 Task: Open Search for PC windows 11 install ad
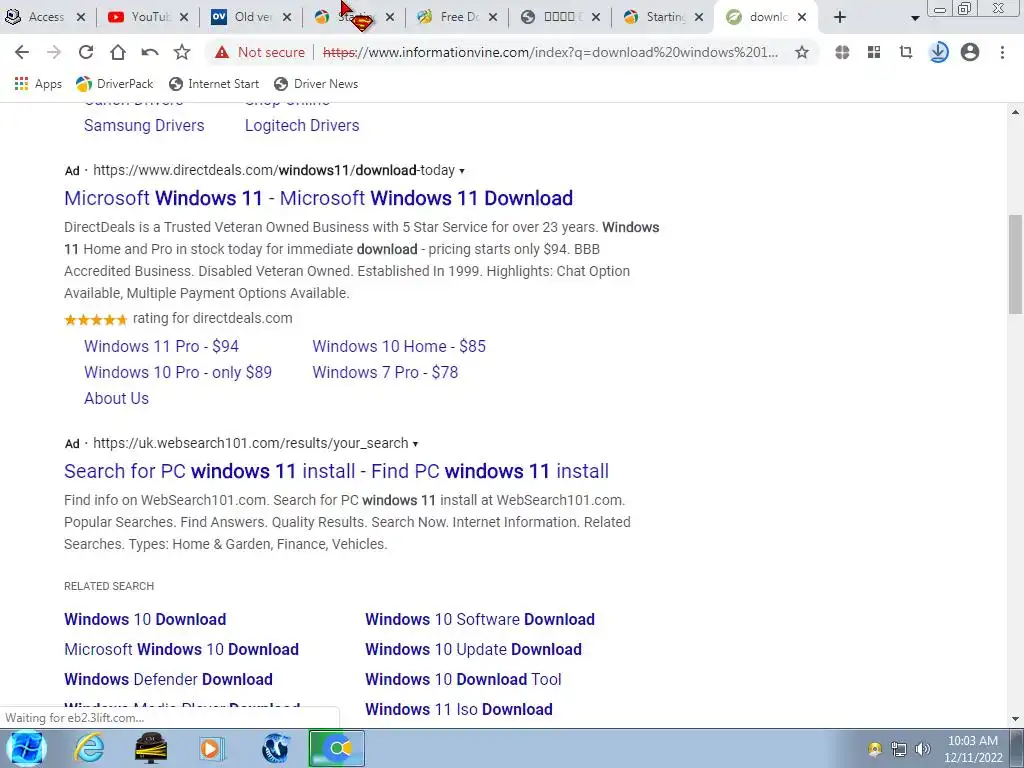pos(336,471)
